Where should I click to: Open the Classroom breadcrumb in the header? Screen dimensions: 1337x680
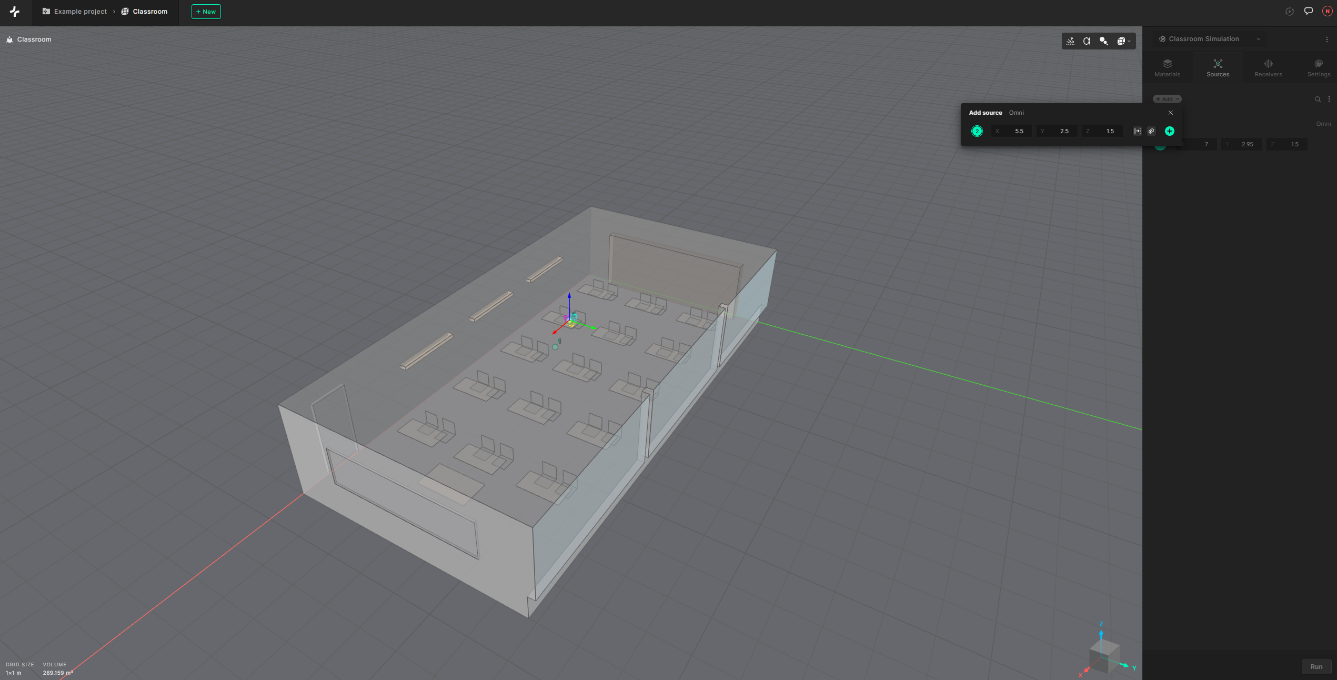[x=144, y=12]
